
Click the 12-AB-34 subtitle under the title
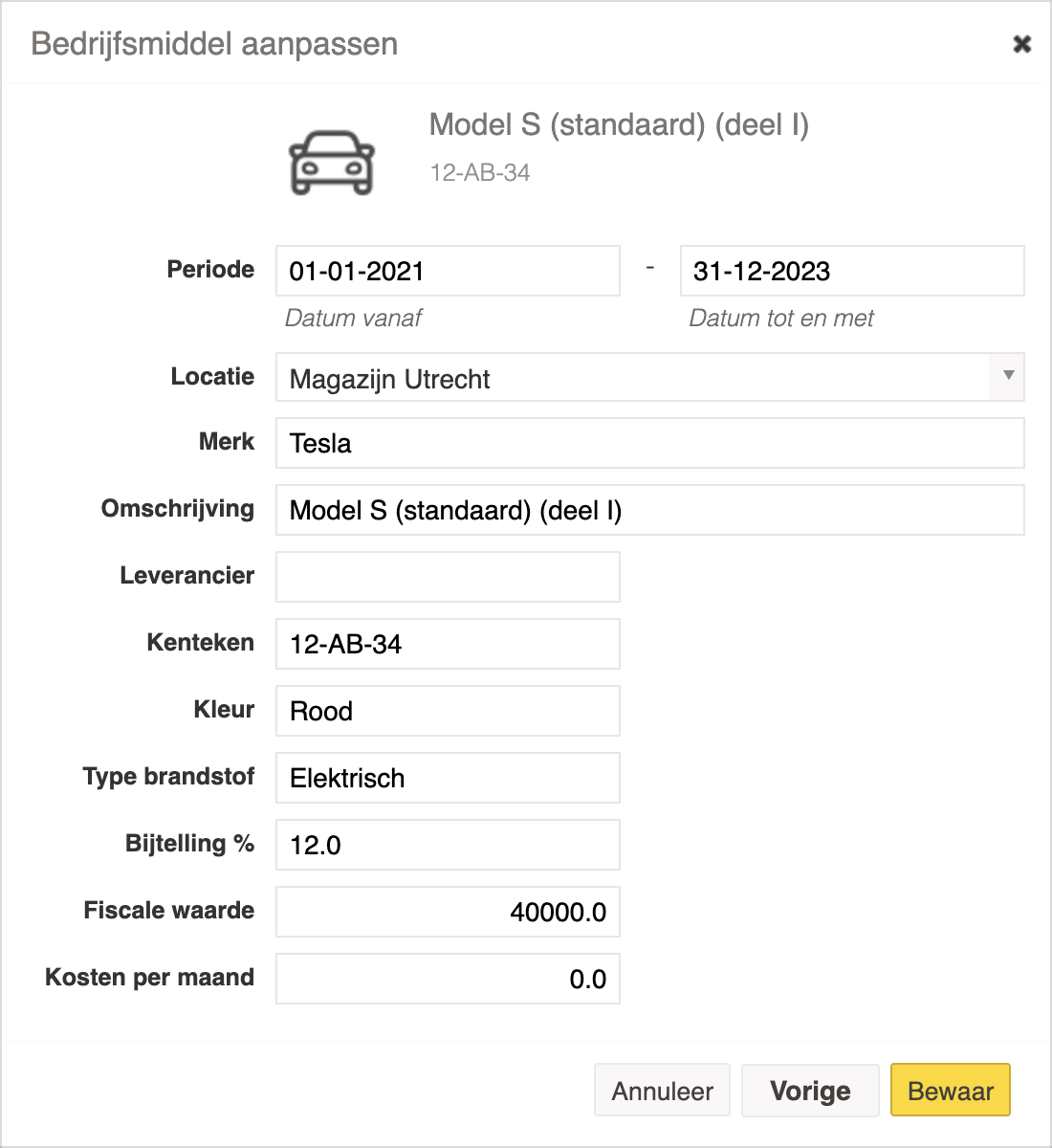pos(480,173)
